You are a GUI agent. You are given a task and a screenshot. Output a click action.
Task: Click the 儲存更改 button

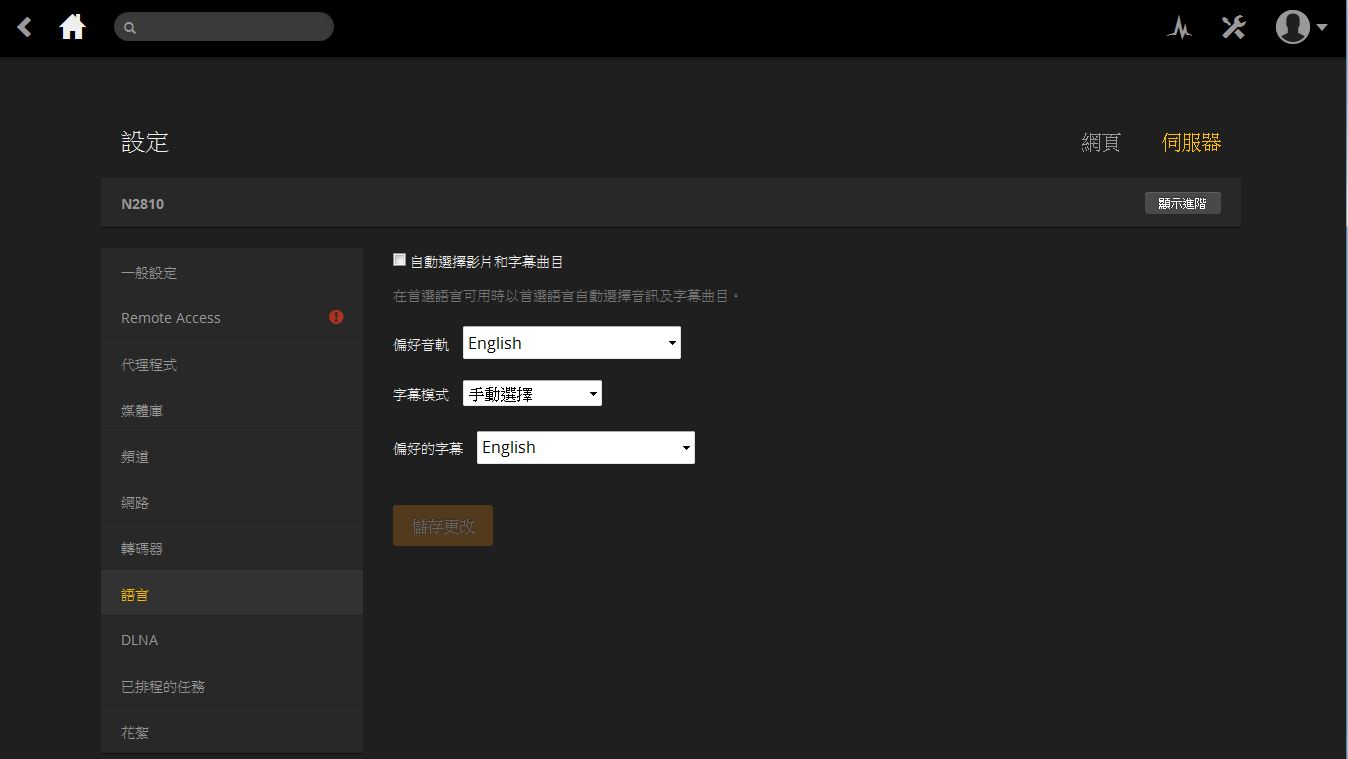point(443,525)
